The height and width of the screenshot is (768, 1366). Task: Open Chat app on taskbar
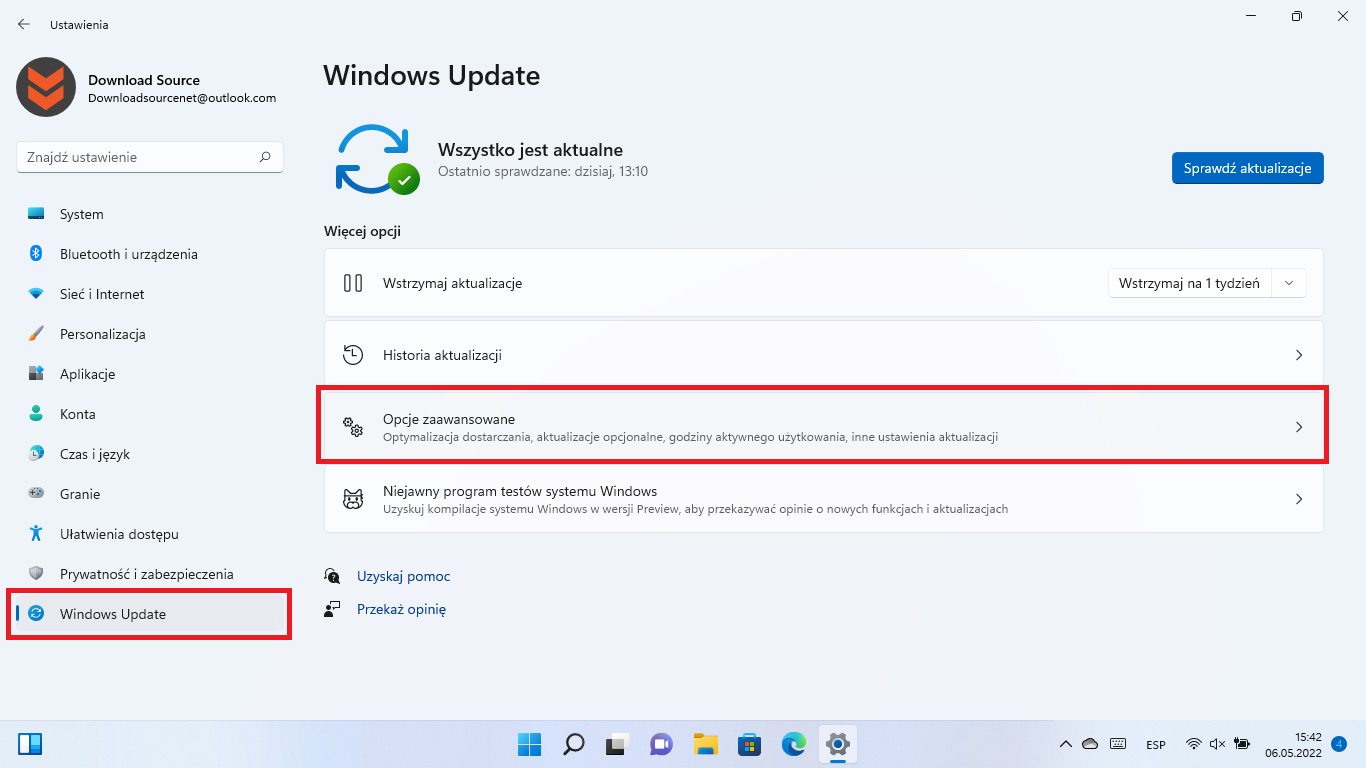[x=661, y=744]
